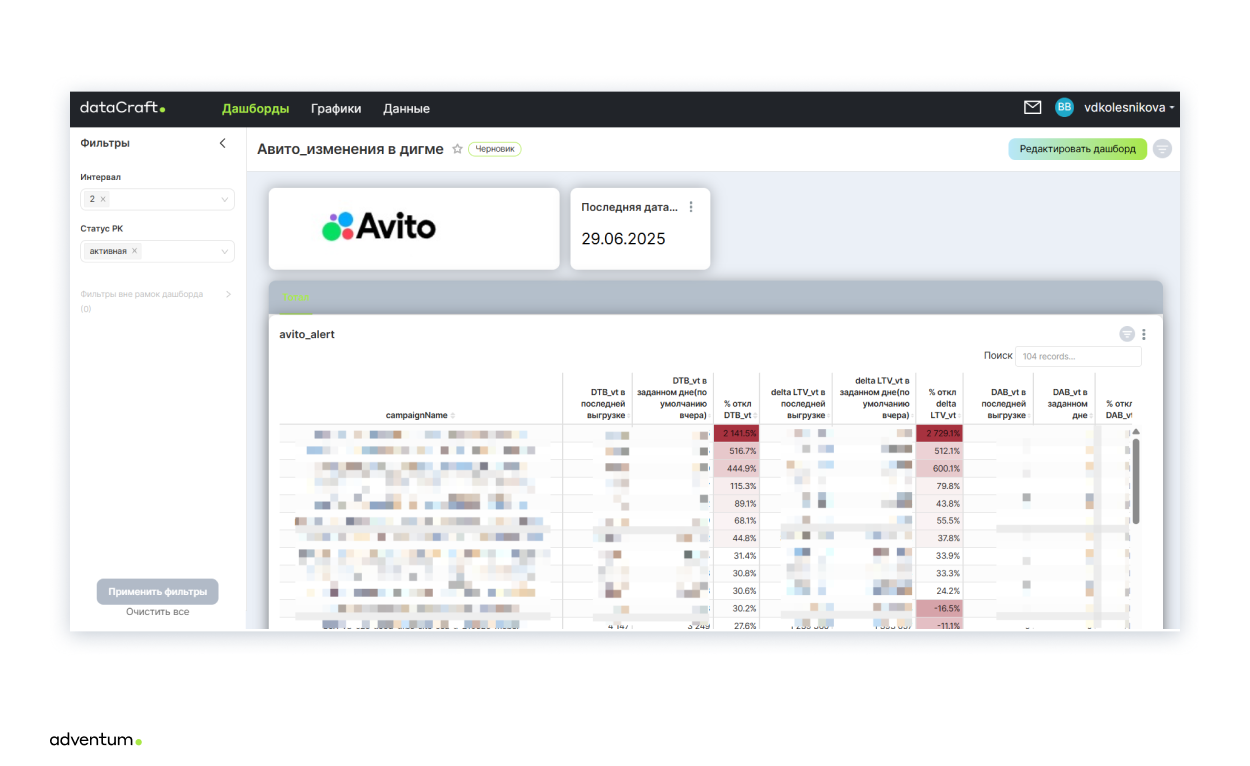The height and width of the screenshot is (766, 1250).
Task: Expand the Статус РК dropdown arrow
Action: [225, 252]
